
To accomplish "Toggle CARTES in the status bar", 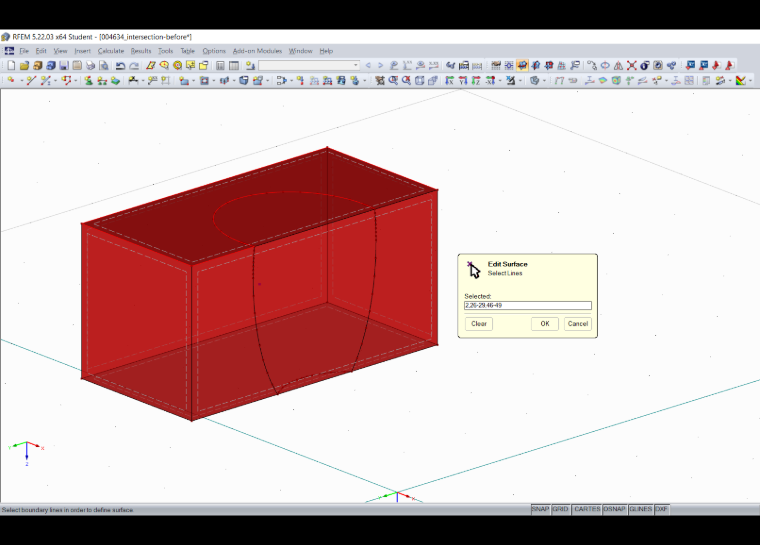I will coord(587,509).
